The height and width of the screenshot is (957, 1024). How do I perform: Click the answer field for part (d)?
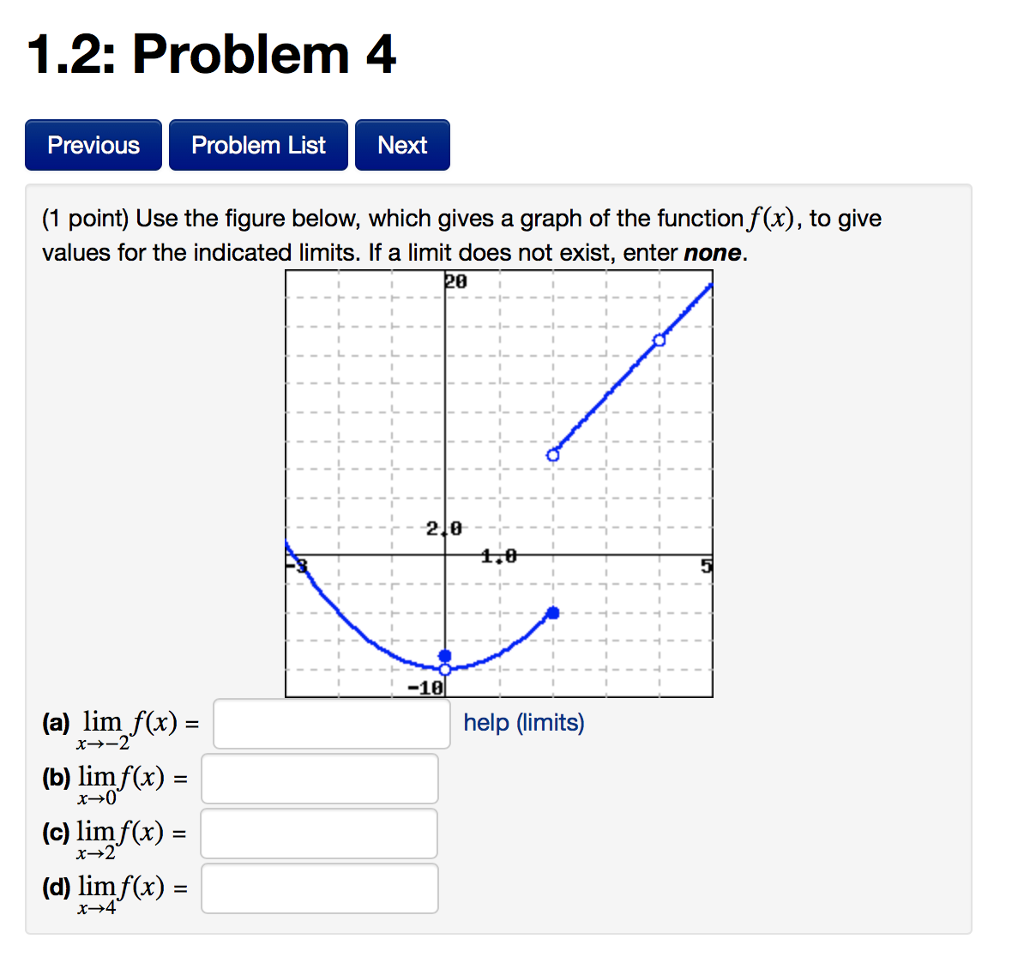pos(318,888)
